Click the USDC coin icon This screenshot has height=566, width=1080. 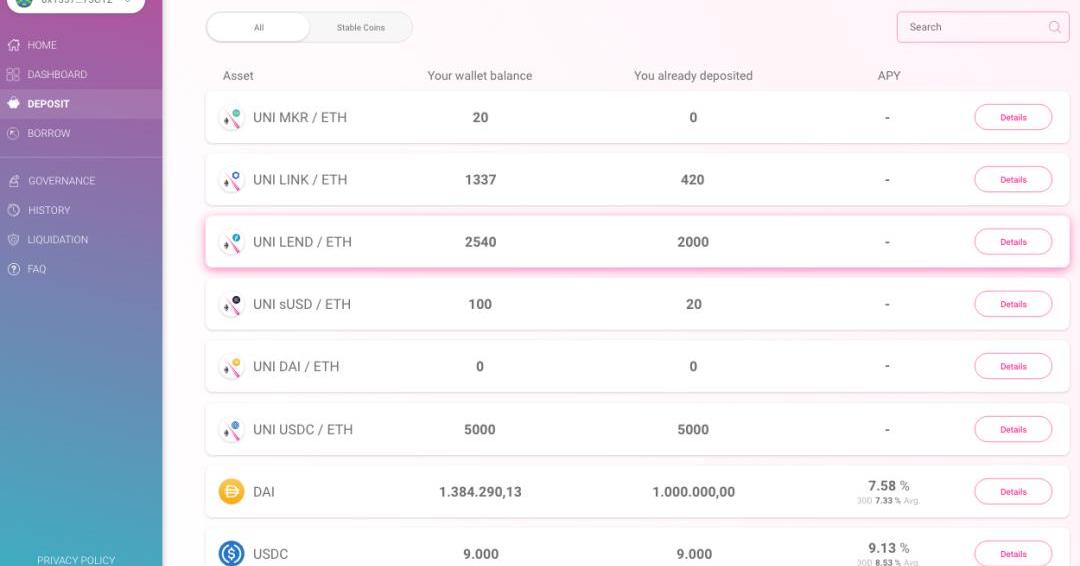click(231, 553)
